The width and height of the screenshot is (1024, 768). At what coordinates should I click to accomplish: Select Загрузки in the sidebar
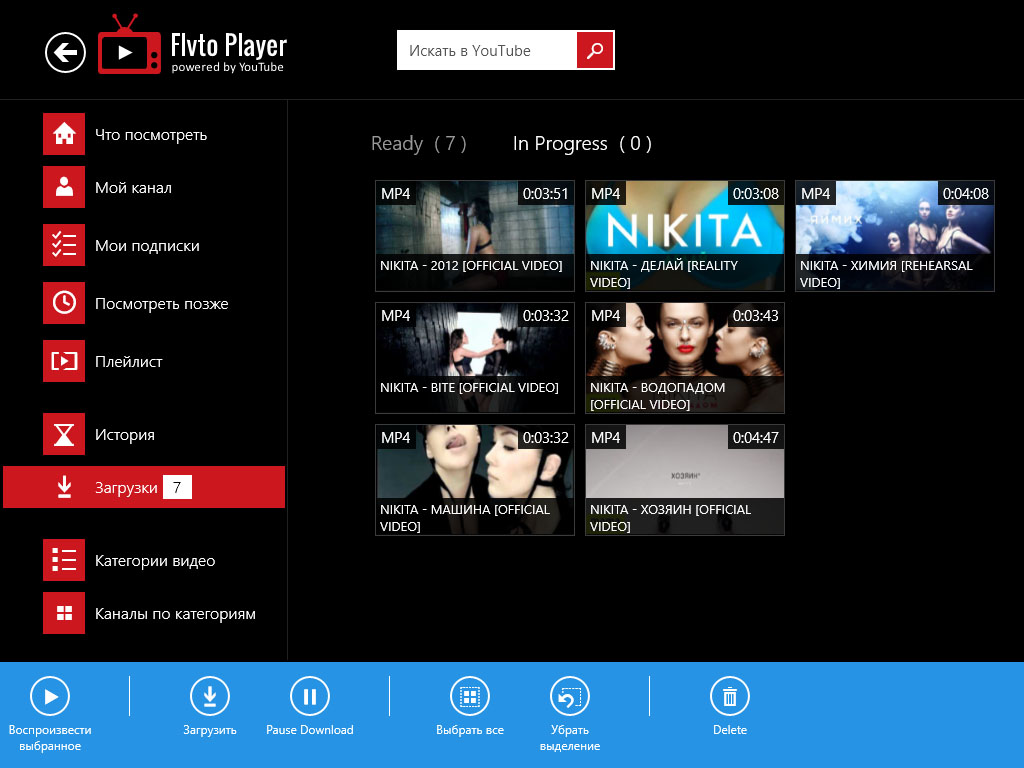144,487
